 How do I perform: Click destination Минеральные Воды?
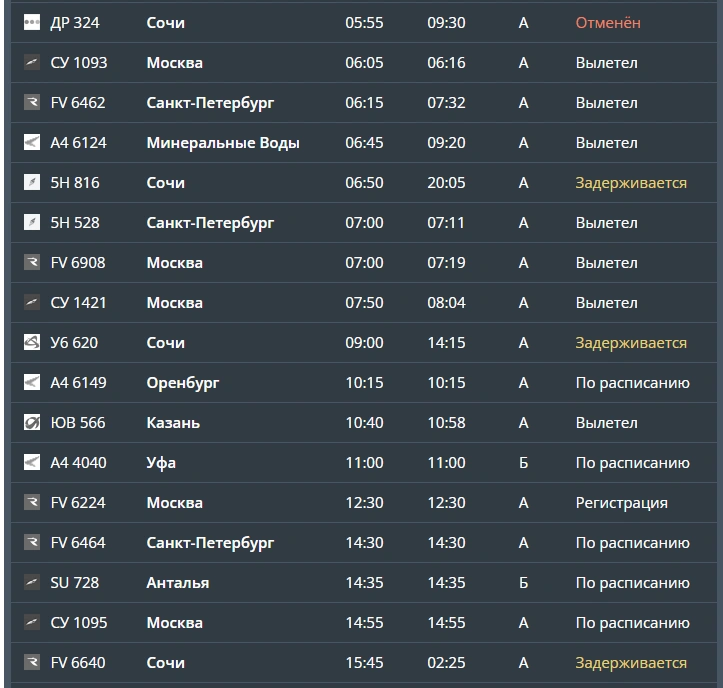point(223,143)
